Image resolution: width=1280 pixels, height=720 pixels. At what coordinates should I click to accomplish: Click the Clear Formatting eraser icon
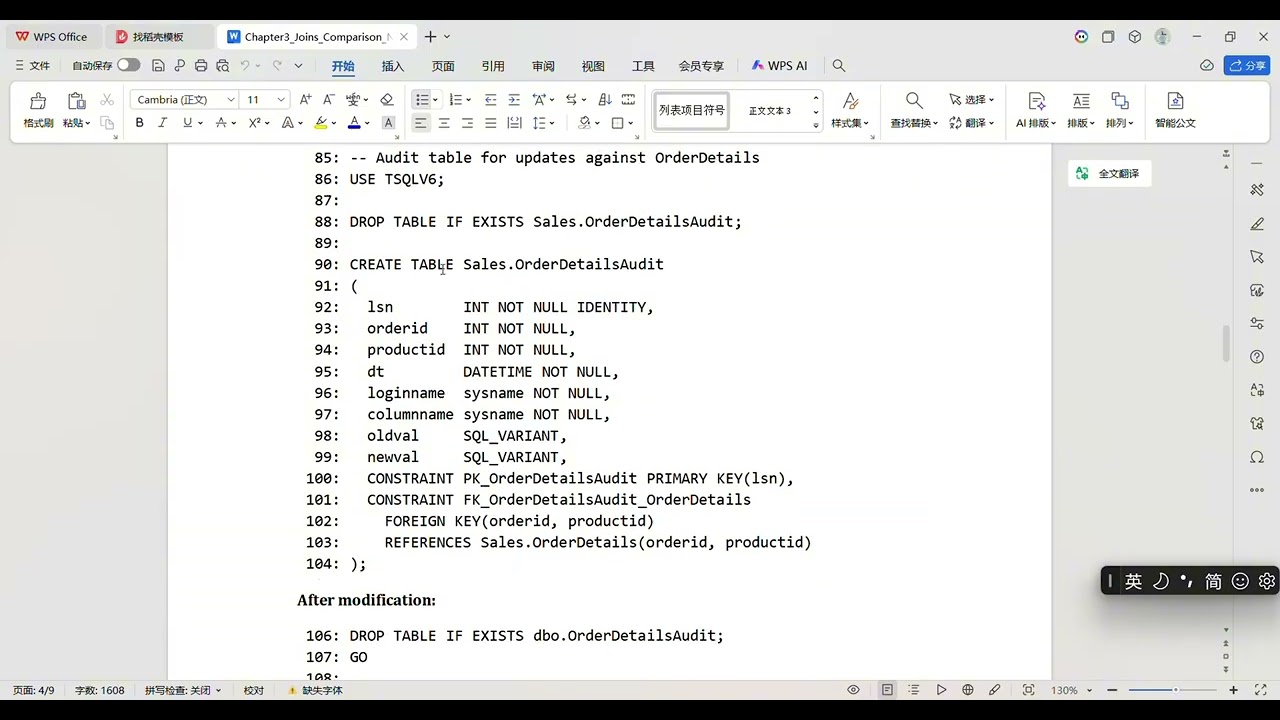point(387,100)
